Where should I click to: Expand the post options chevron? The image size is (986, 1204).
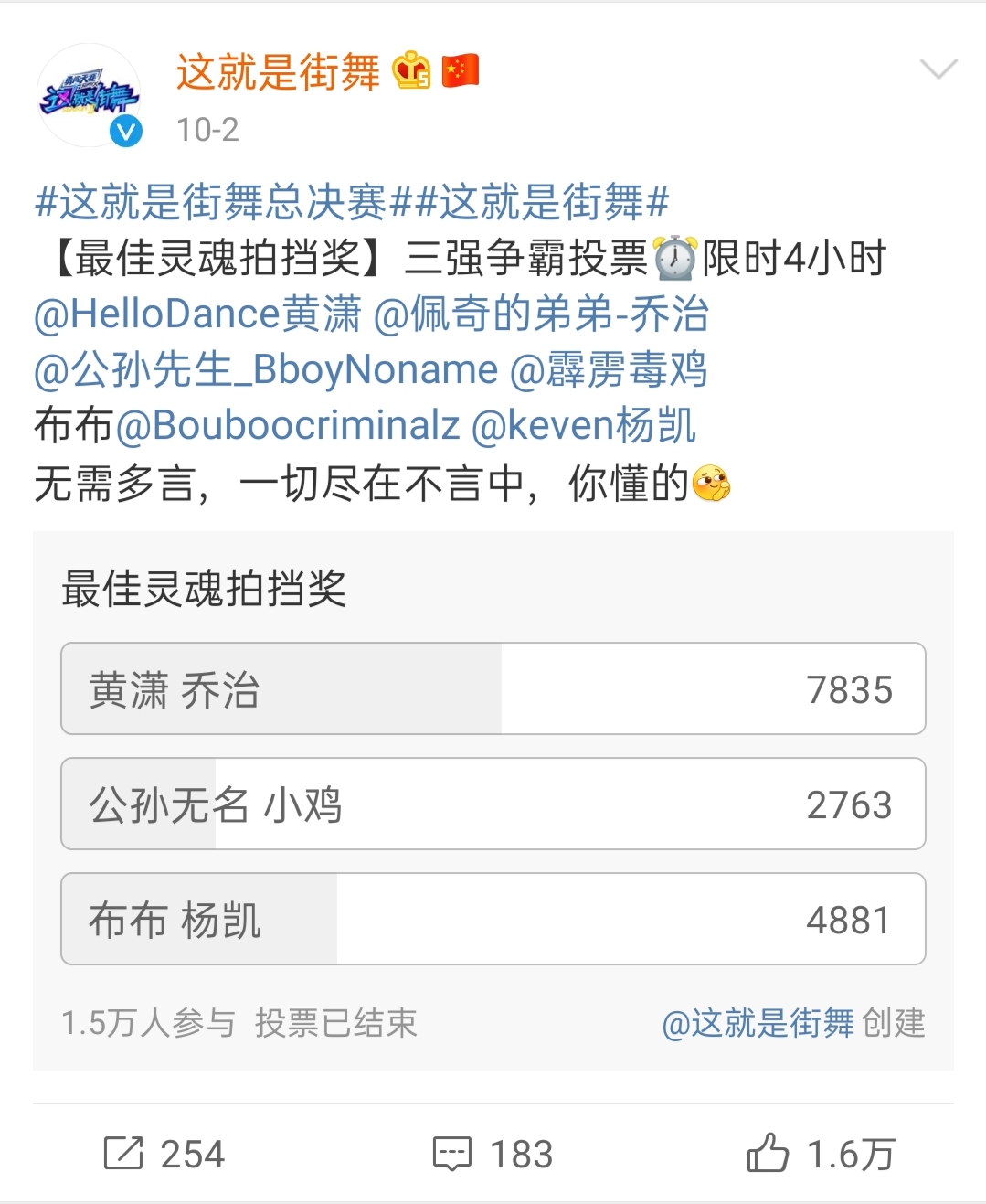tap(938, 69)
